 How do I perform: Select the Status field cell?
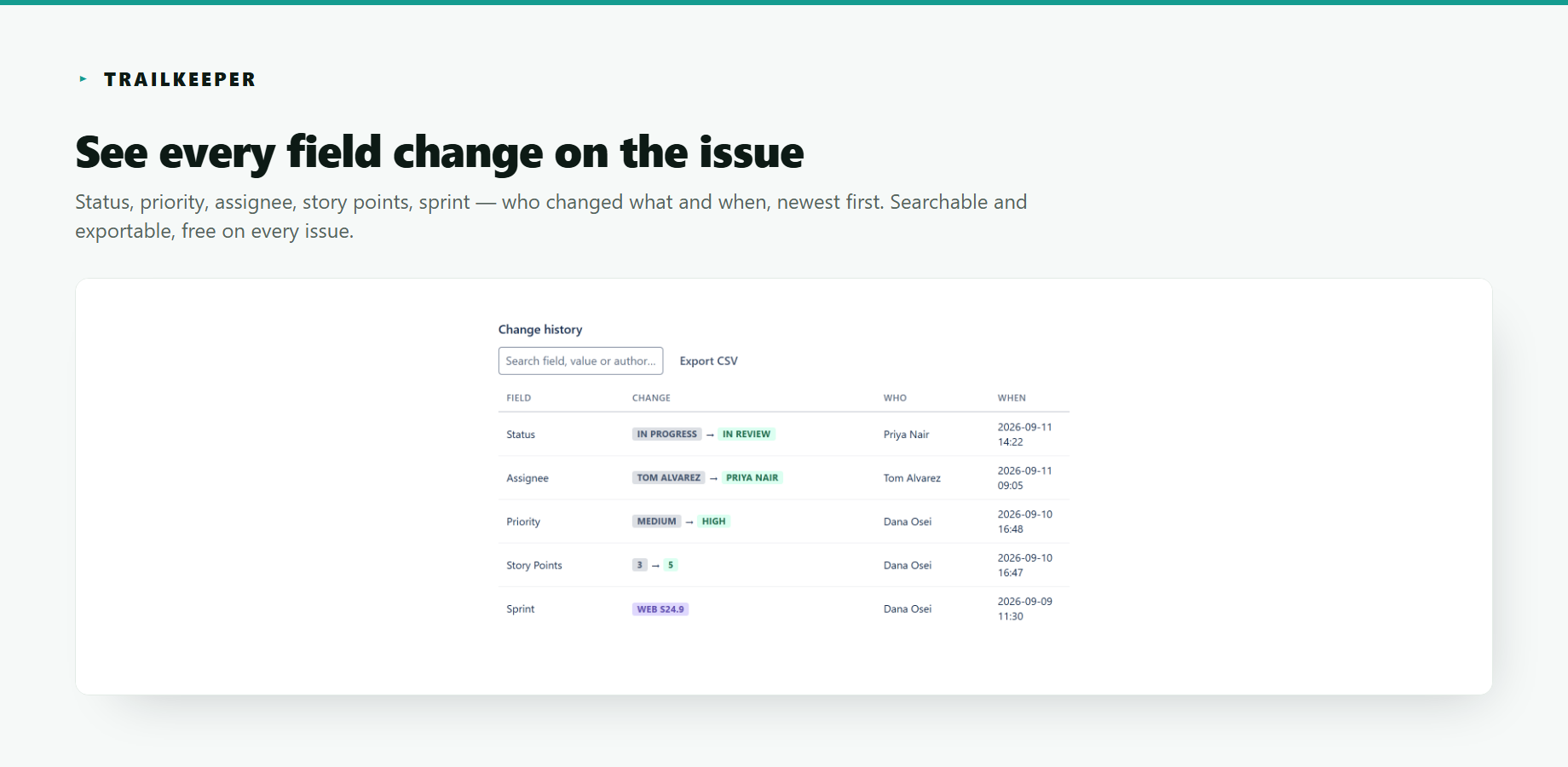click(521, 435)
